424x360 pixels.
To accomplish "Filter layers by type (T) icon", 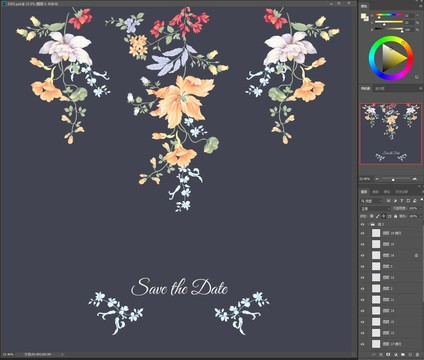I will [x=402, y=201].
